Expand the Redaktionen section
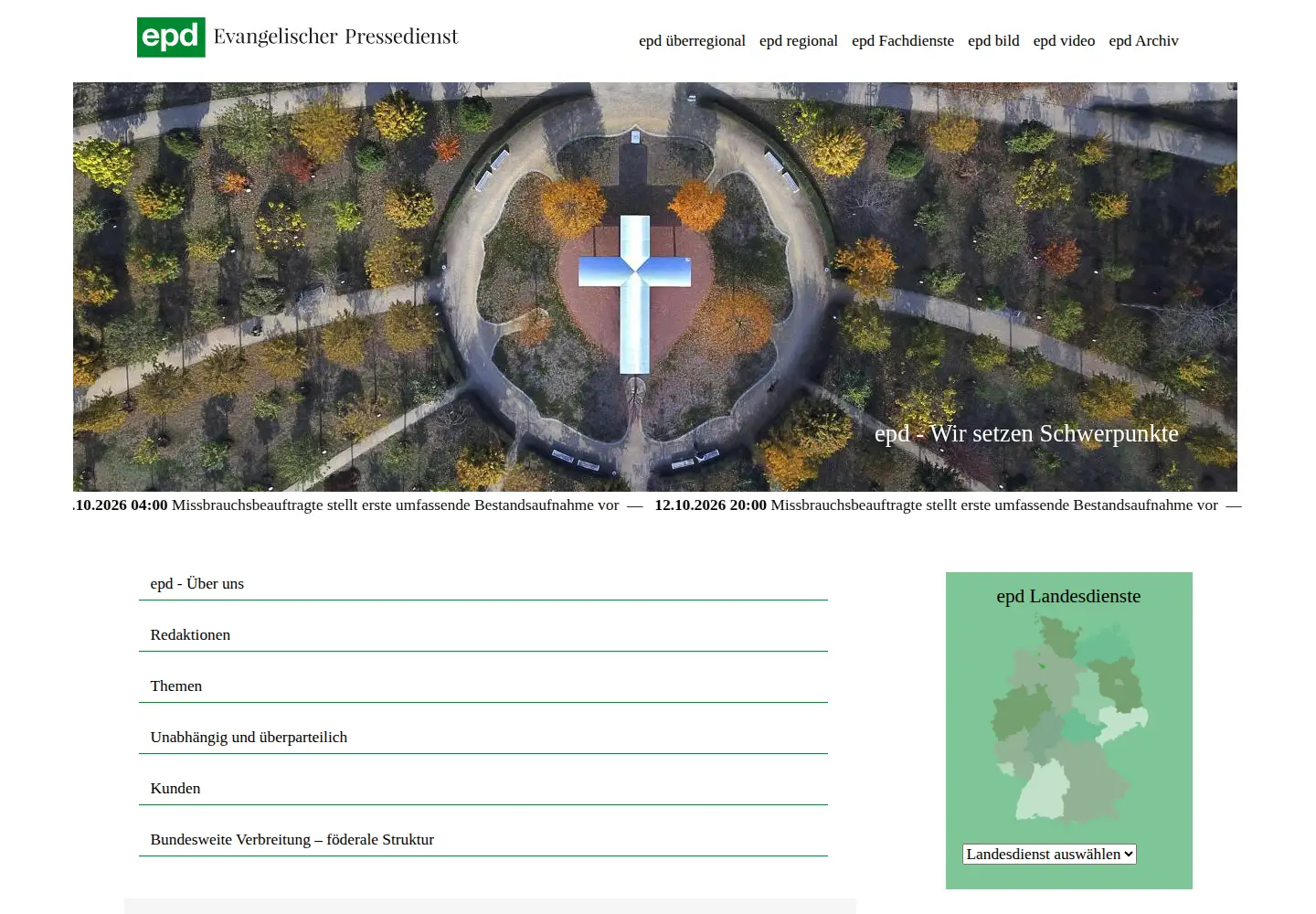Screen dimensions: 1316x914 point(483,634)
